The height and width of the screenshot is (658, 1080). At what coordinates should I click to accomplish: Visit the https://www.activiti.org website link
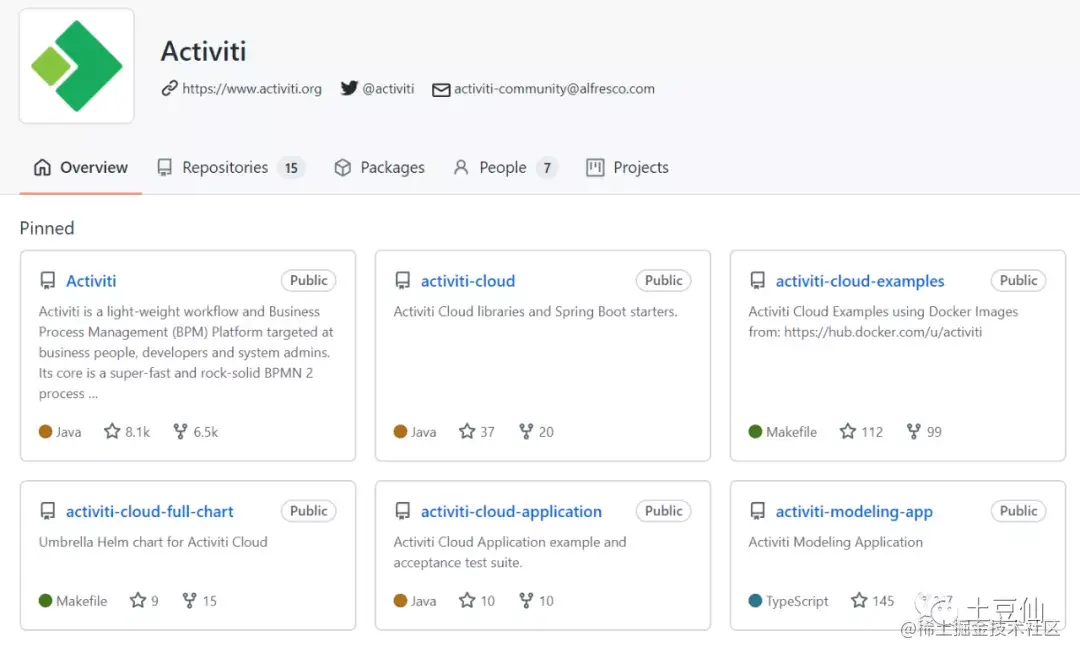(252, 88)
